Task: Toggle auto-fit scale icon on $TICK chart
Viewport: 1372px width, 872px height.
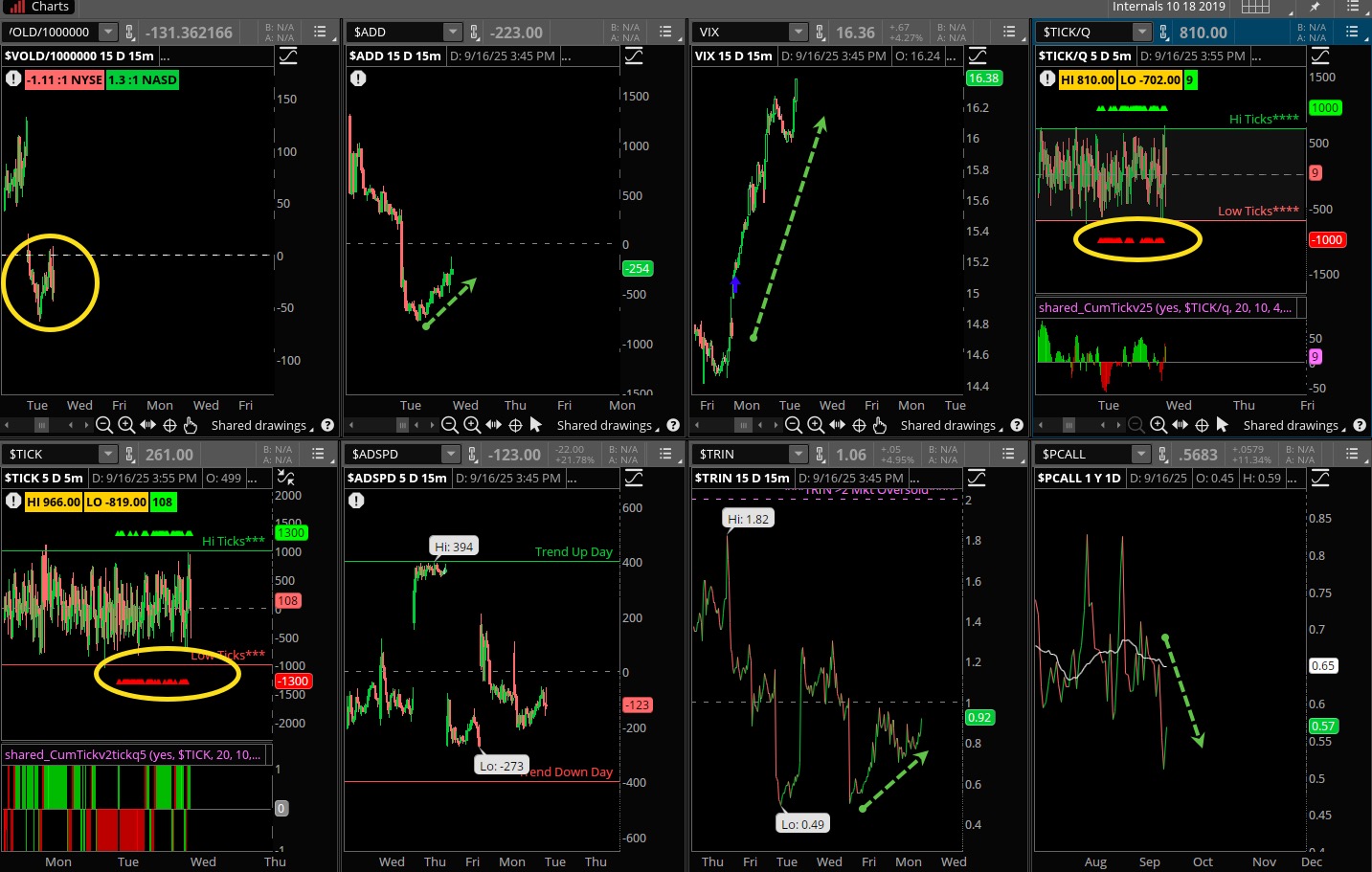Action: (285, 478)
